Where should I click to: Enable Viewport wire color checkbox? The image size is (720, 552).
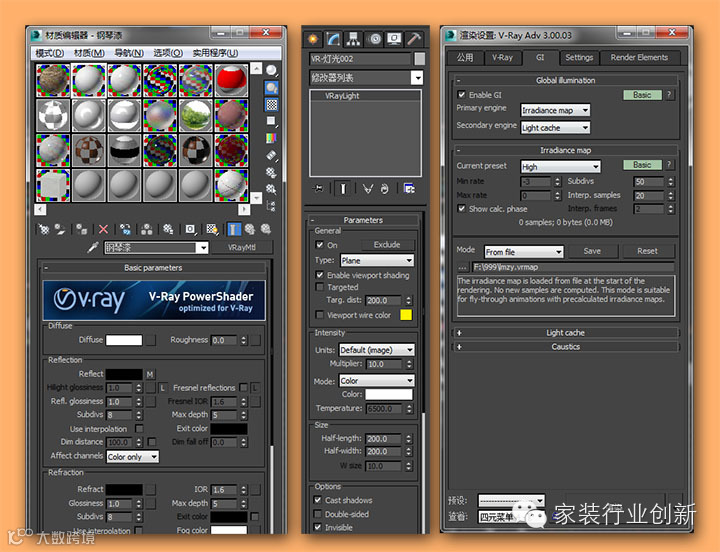click(x=320, y=315)
